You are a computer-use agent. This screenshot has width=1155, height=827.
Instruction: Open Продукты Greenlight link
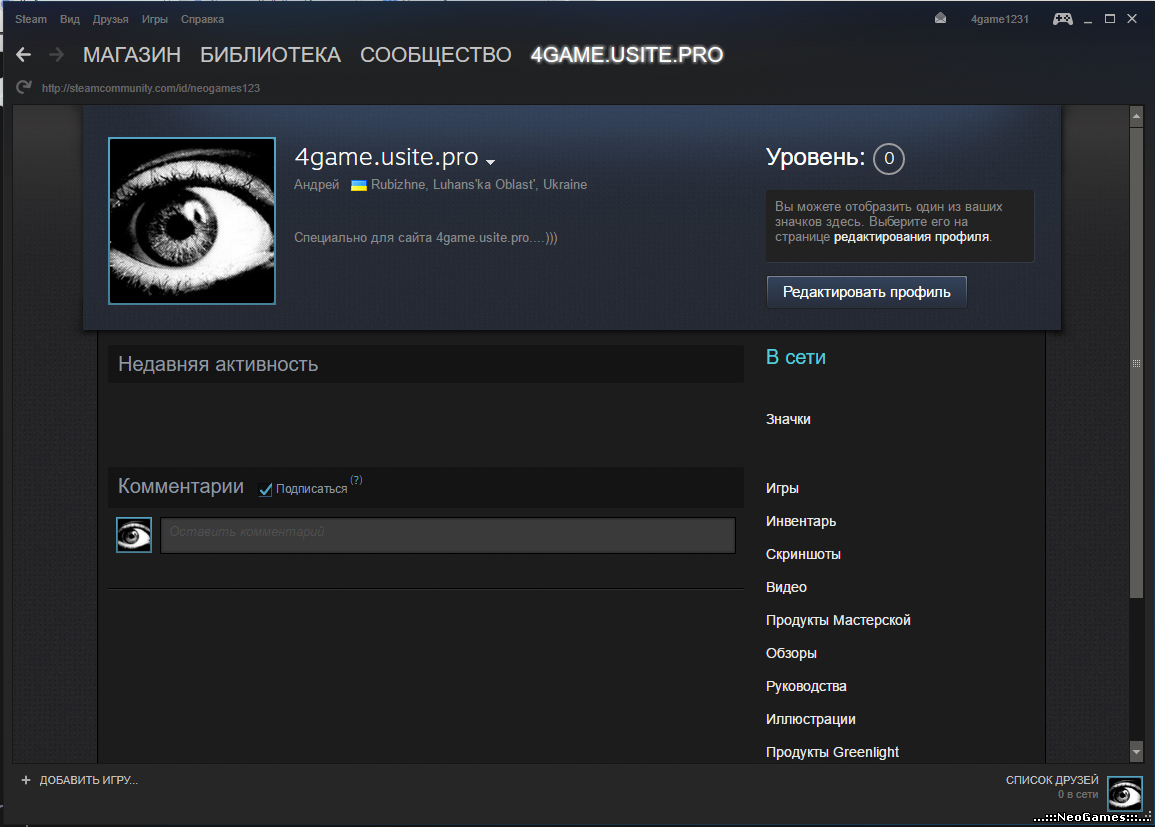point(832,752)
